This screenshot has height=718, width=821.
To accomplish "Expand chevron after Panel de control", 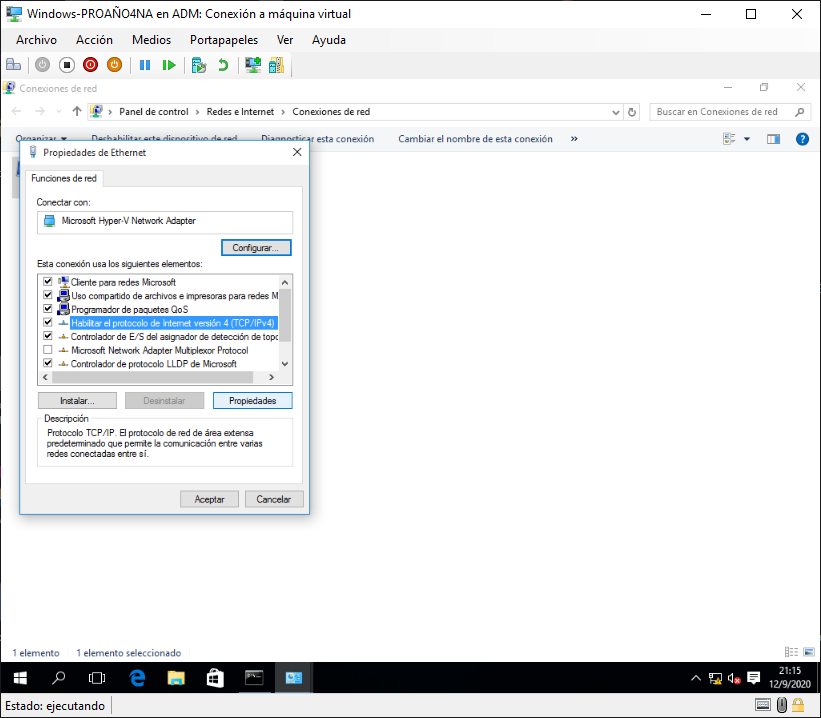I will click(197, 112).
